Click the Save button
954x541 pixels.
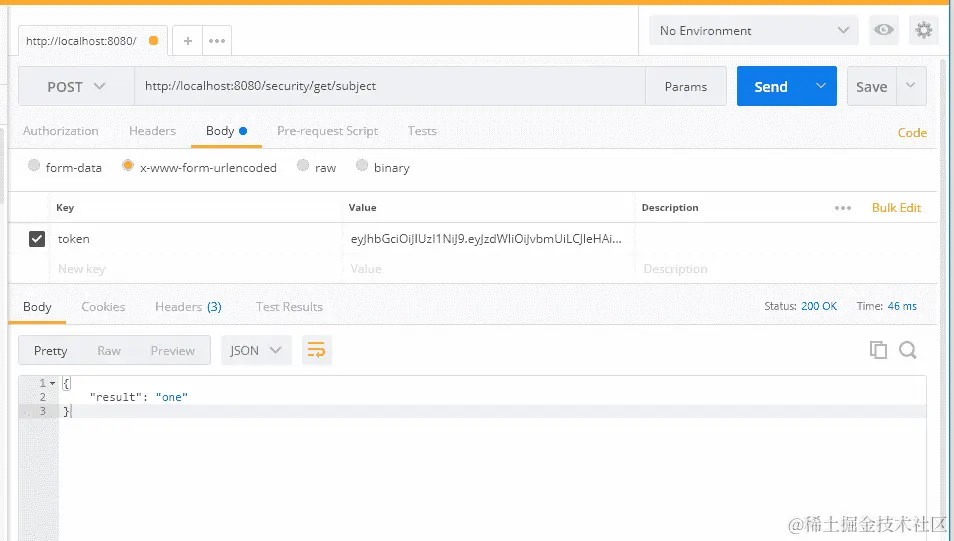pos(871,86)
